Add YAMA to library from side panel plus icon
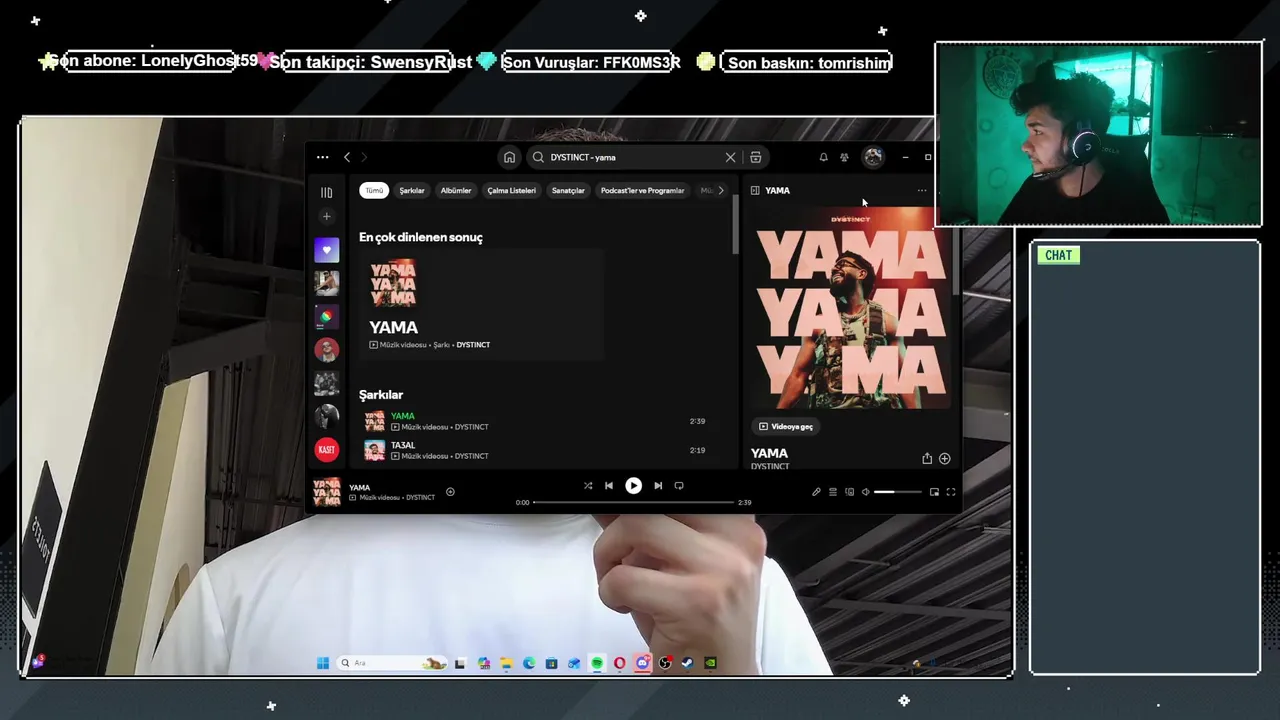 coord(945,459)
